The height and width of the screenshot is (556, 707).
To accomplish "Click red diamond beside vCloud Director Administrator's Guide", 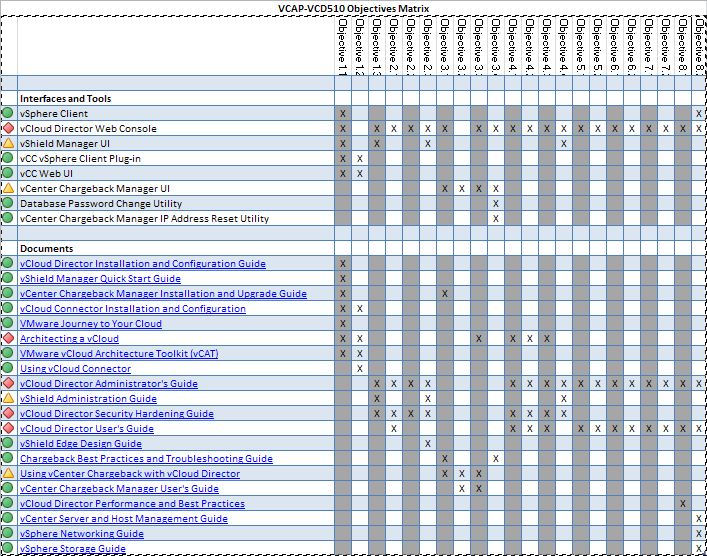I will tap(8, 383).
